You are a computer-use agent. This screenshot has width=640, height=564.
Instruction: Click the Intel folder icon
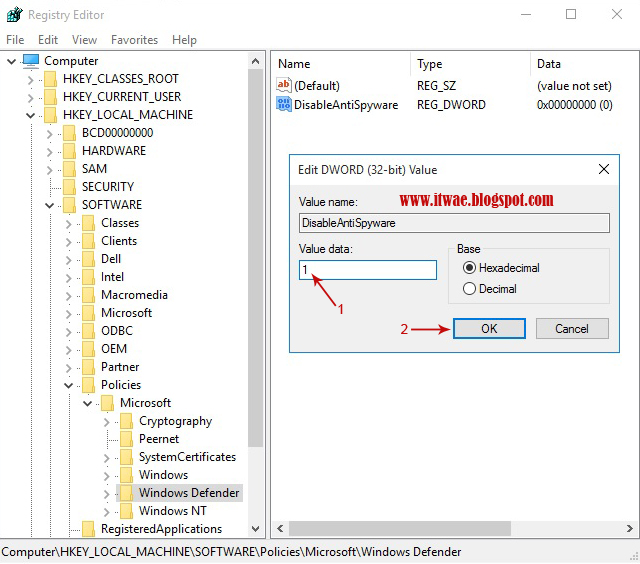89,277
